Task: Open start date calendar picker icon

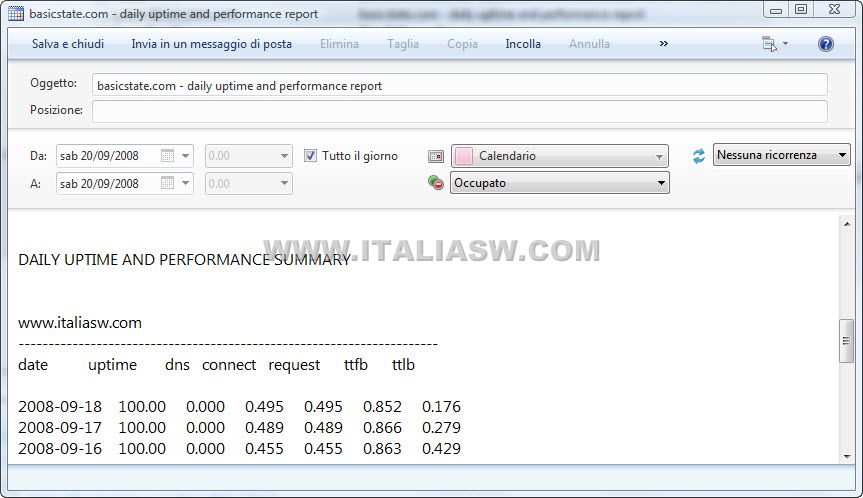Action: [167, 156]
